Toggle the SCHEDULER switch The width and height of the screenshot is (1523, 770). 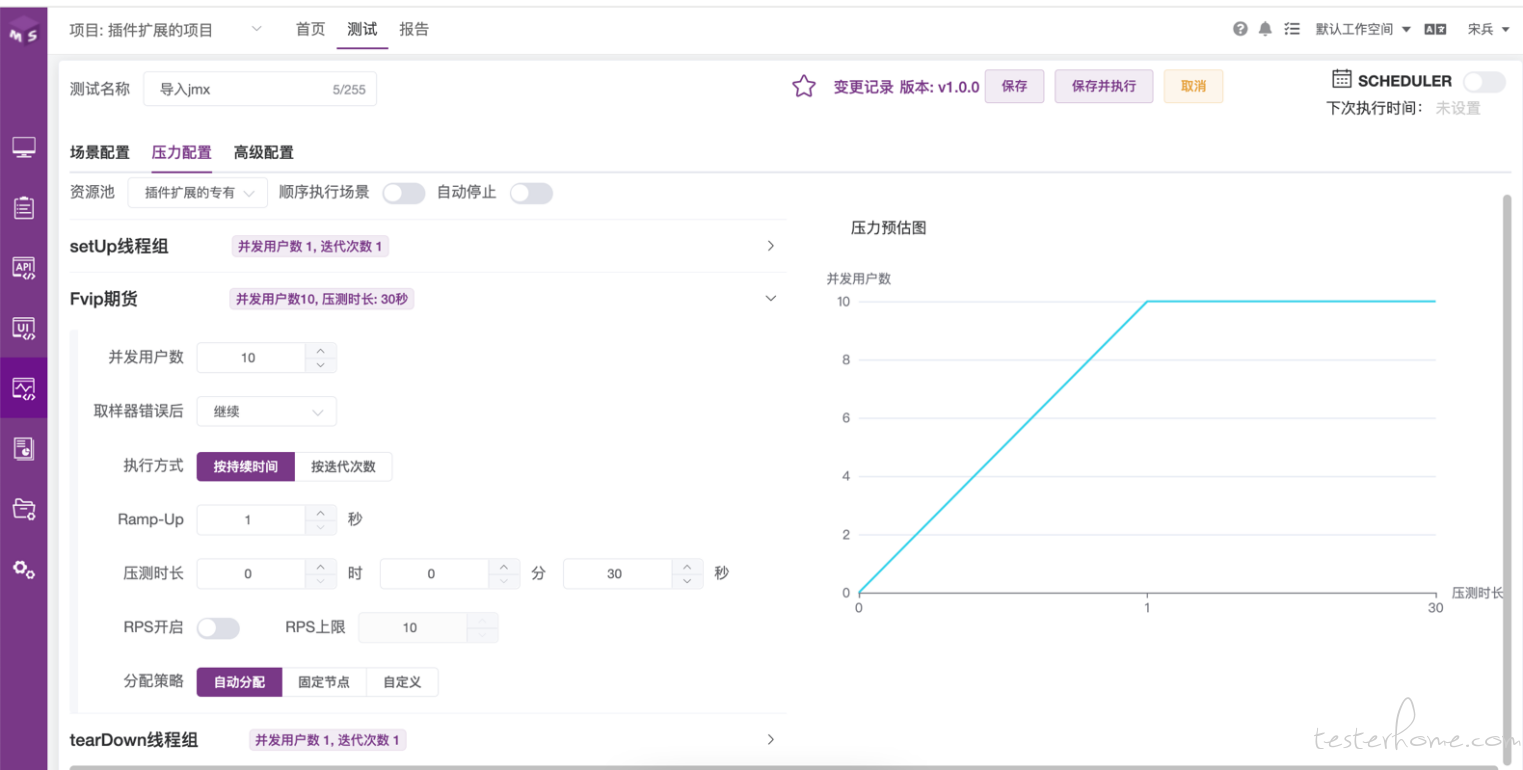(x=1484, y=81)
